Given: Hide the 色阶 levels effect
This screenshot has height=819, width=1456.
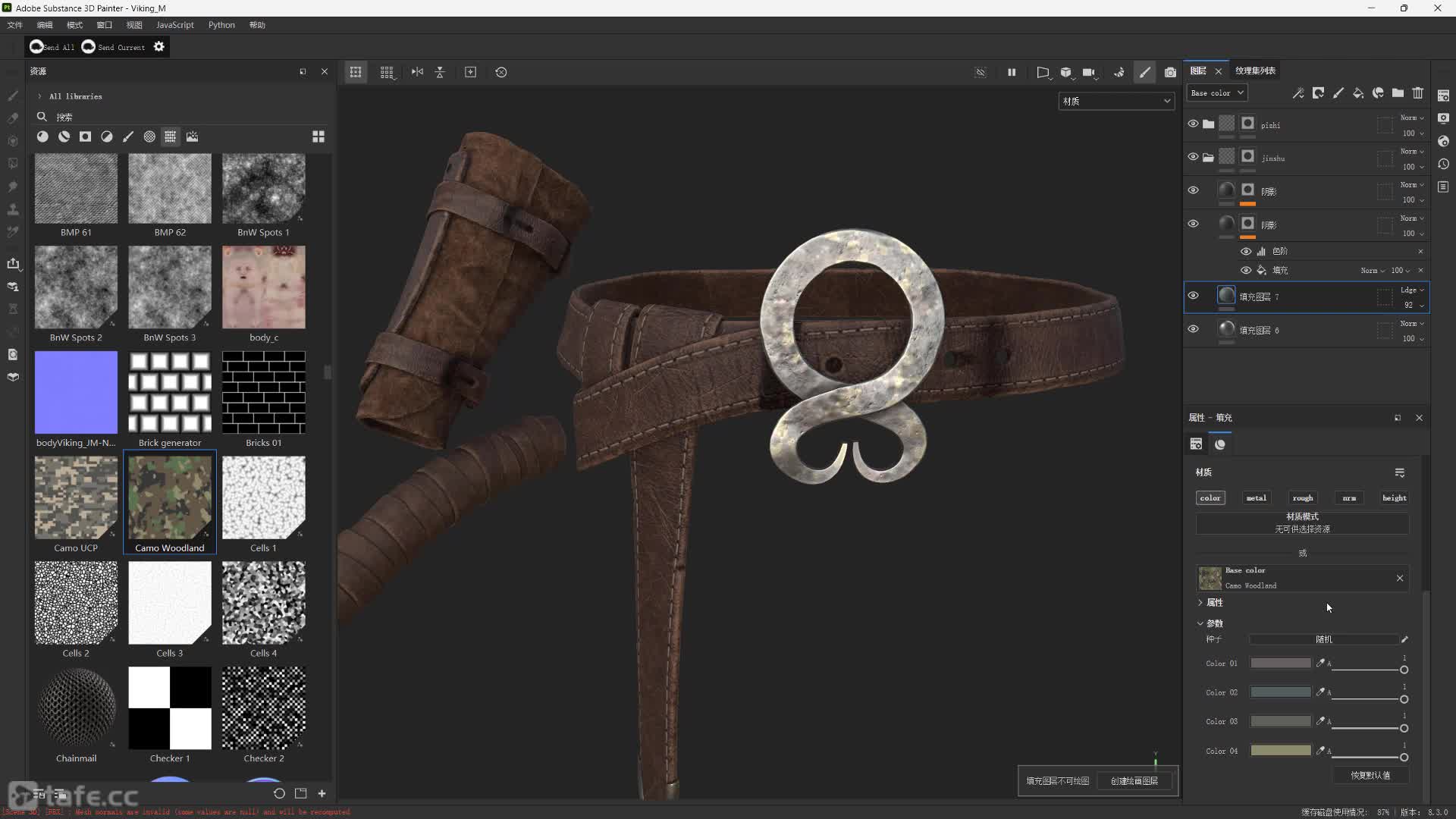Looking at the screenshot, I should [x=1245, y=251].
